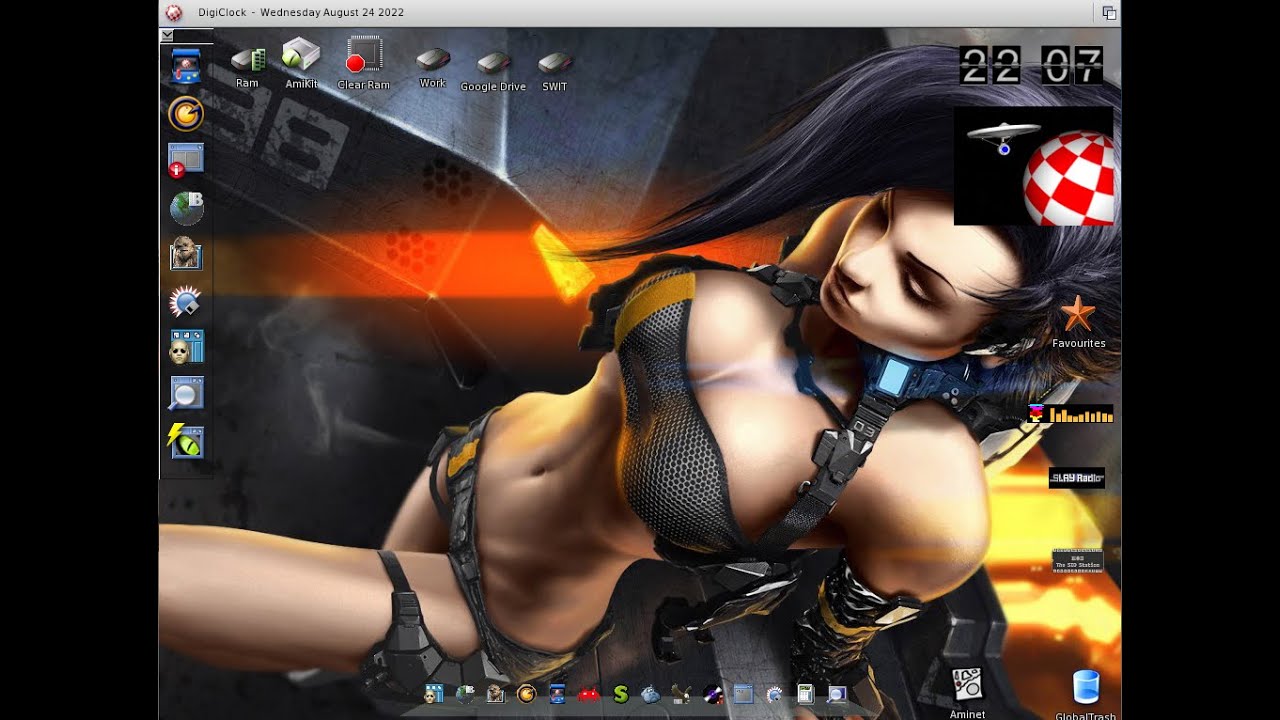Click the arcade cabinet icon in bottom dock
Viewport: 1280px width, 720px height.
click(x=557, y=694)
